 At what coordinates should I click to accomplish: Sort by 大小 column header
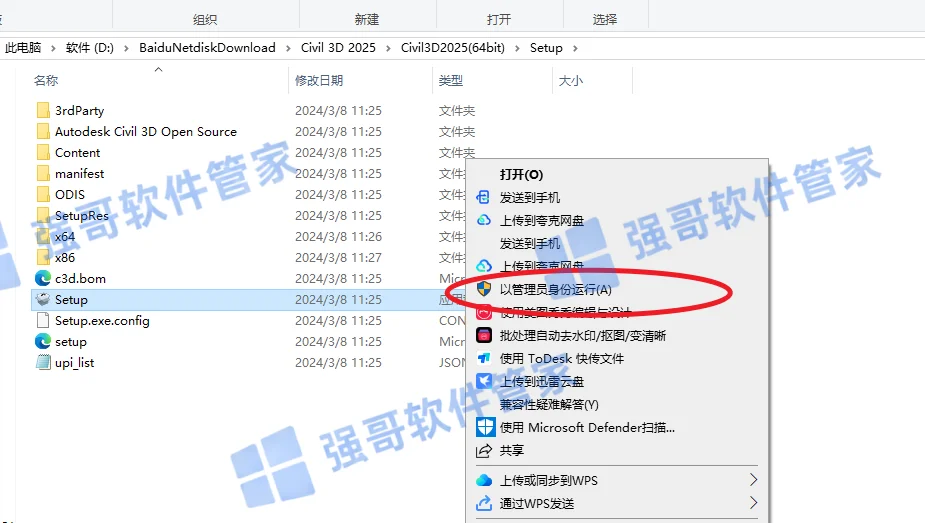click(570, 81)
